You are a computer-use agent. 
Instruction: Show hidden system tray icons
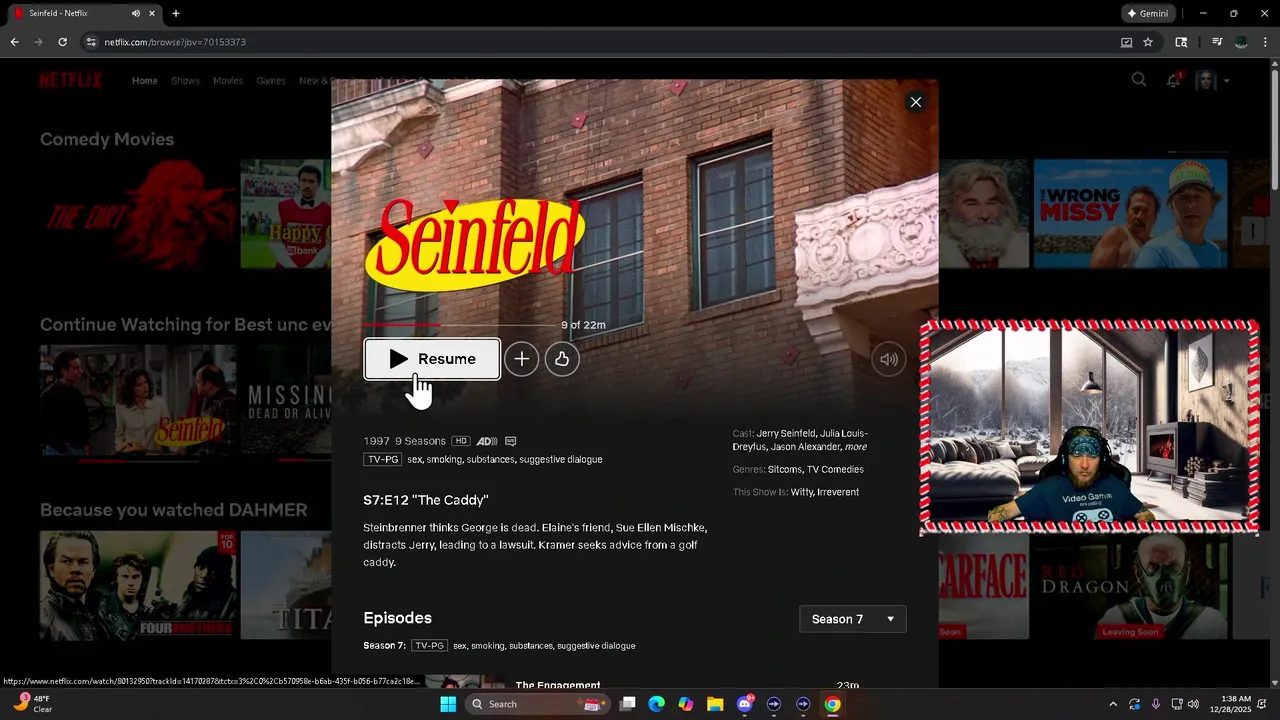1113,704
